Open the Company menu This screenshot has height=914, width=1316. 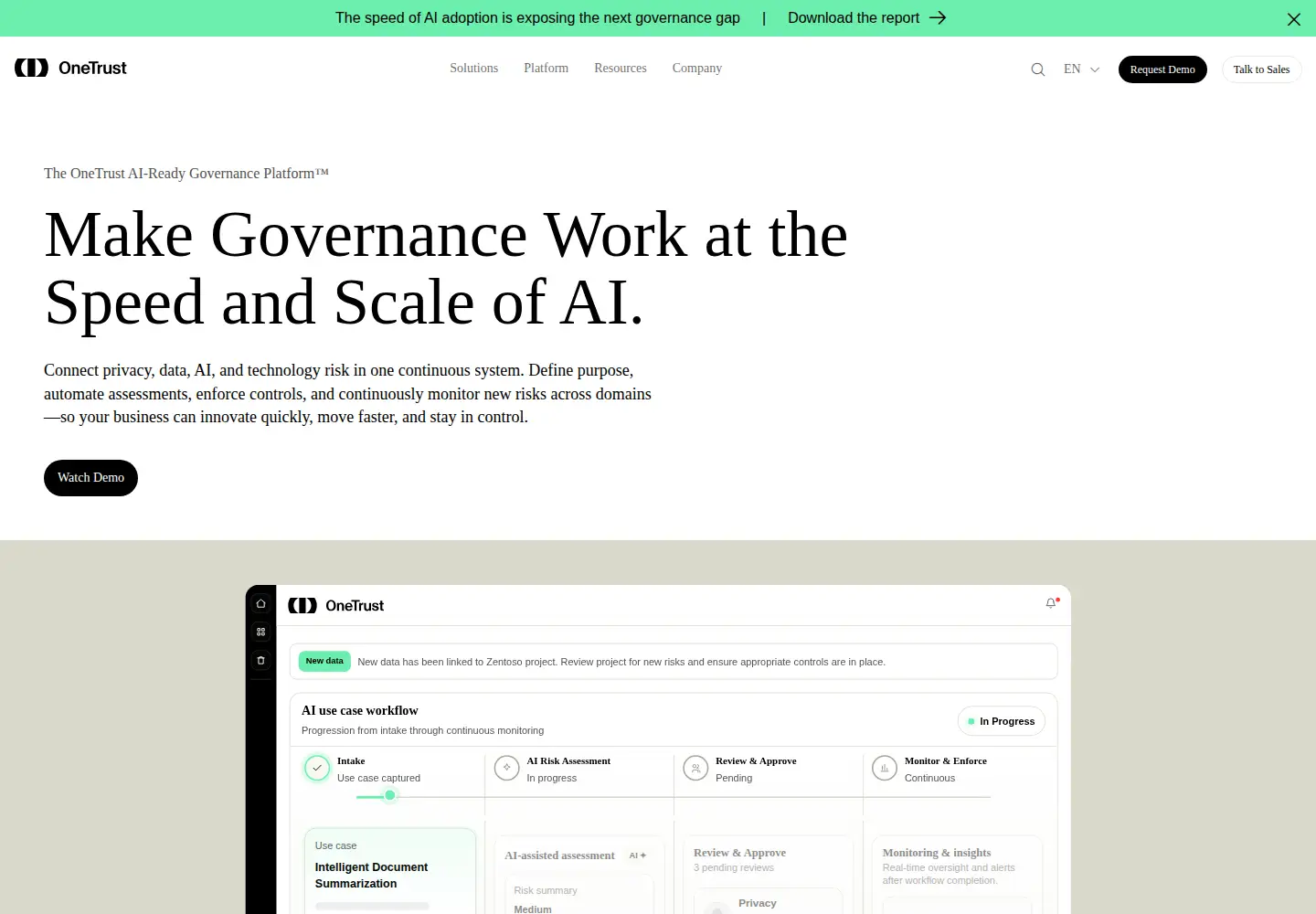697,69
